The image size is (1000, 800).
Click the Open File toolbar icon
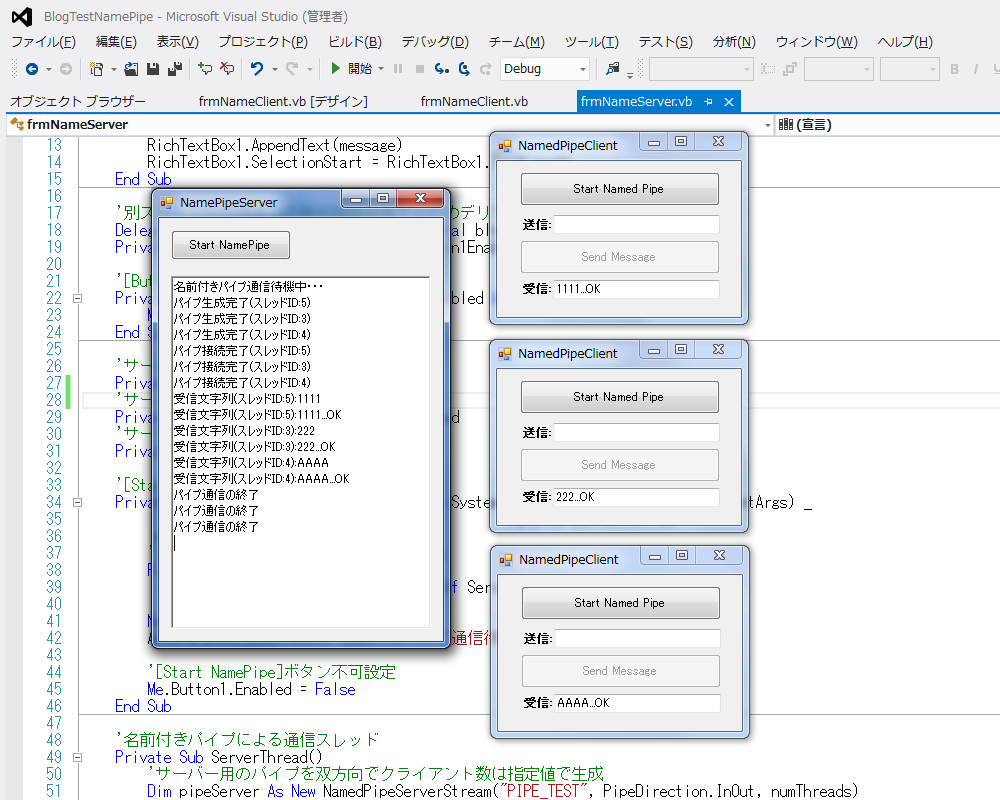click(131, 69)
